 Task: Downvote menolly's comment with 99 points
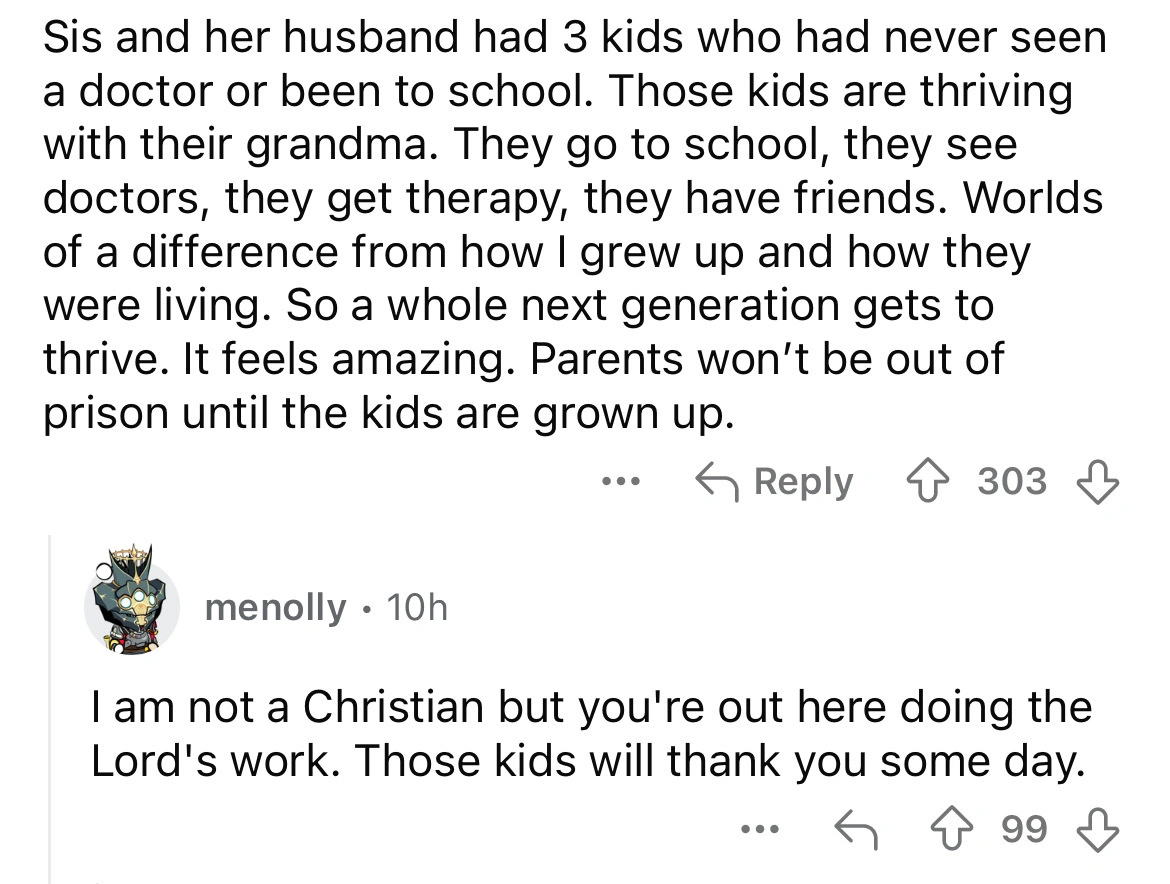click(1095, 828)
